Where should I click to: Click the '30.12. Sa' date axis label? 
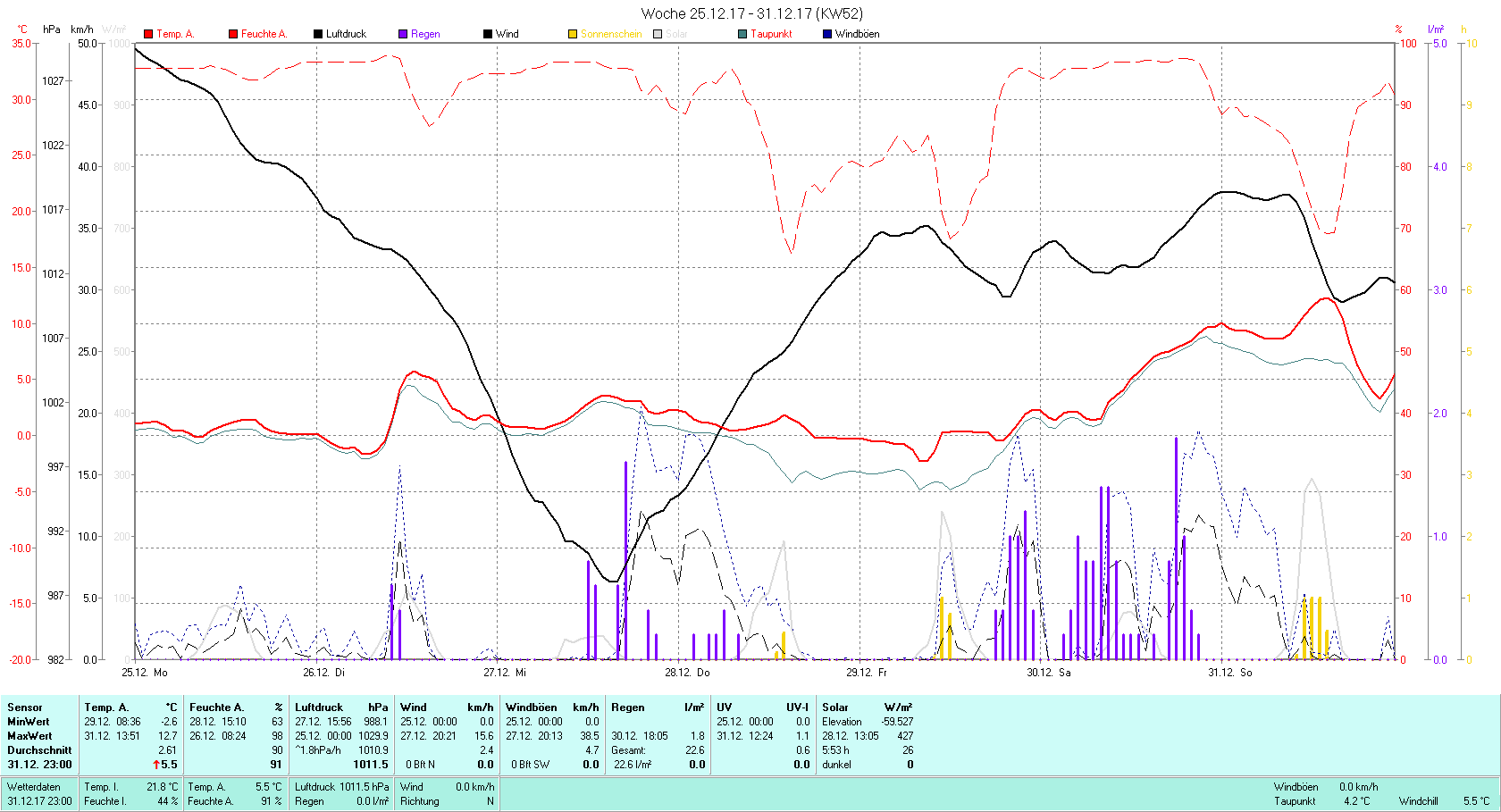tap(1048, 672)
